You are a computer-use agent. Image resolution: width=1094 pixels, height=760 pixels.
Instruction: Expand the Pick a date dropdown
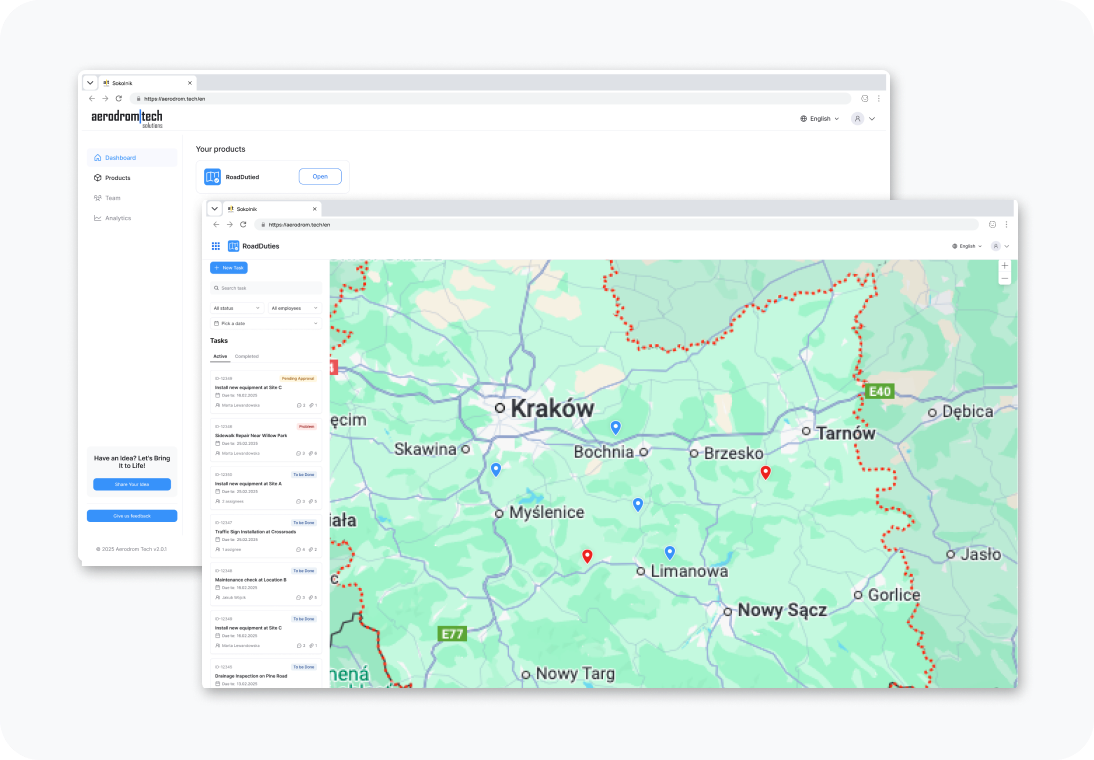click(x=266, y=323)
